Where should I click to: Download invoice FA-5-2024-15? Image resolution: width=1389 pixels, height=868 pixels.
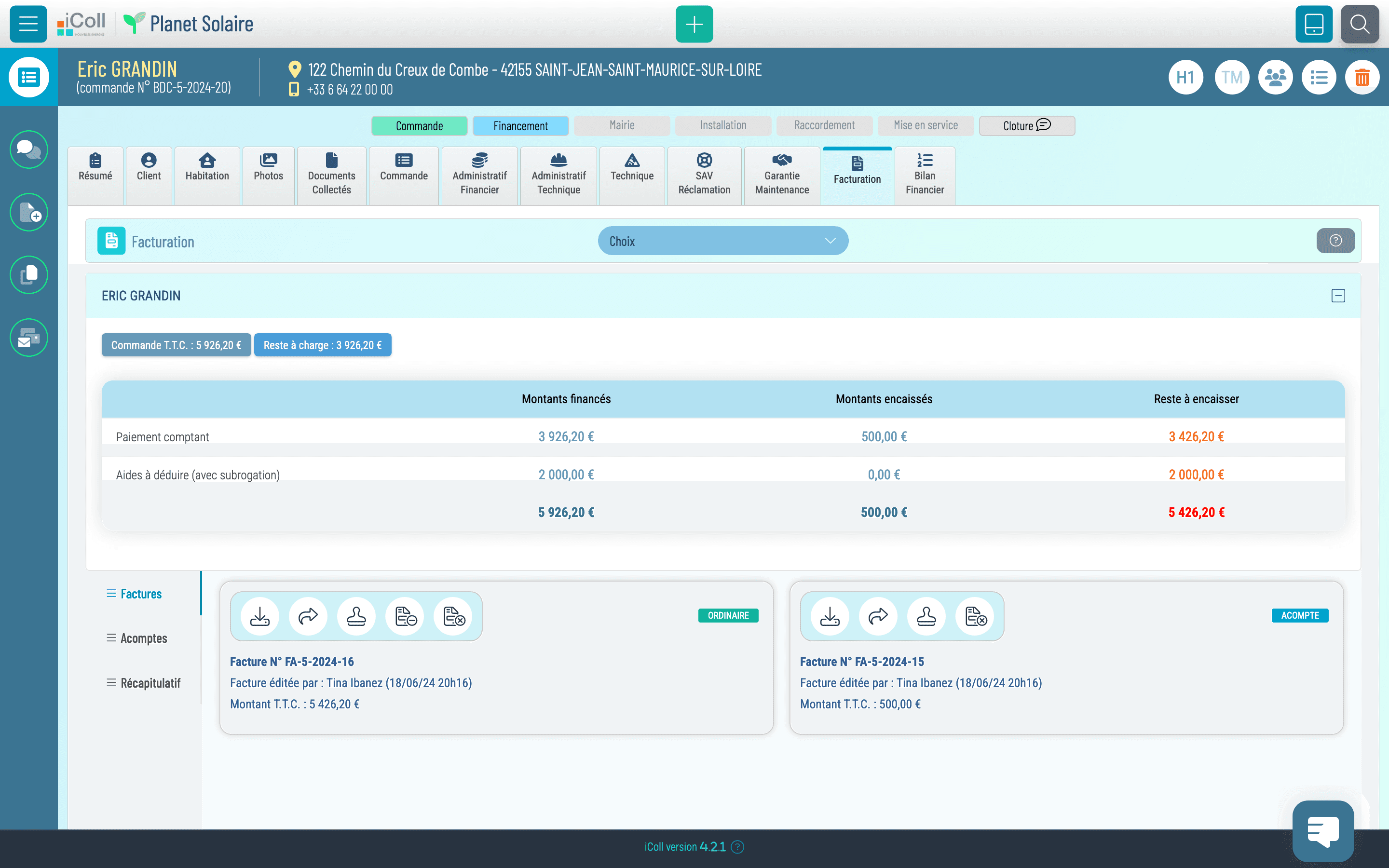pos(830,616)
